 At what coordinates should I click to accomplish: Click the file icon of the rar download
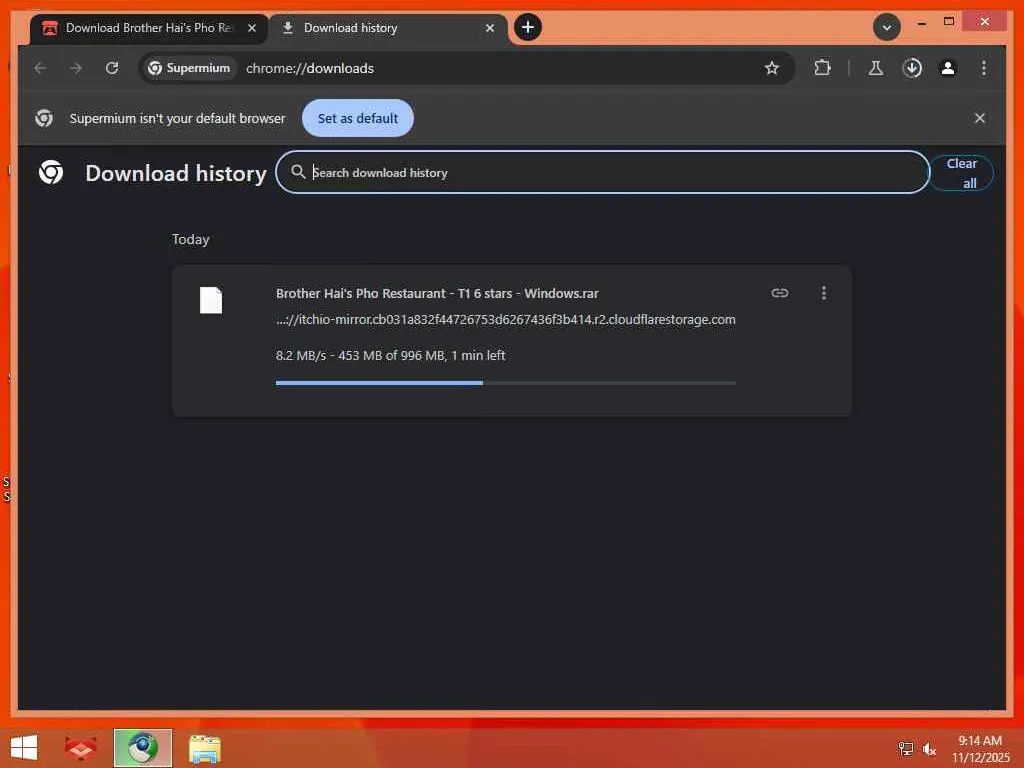(x=211, y=300)
